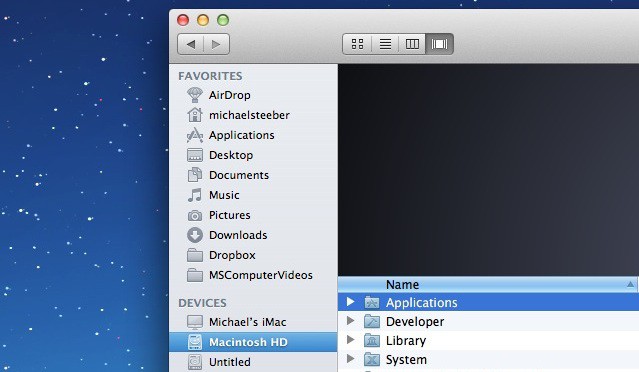Select the Macintosh HD drive icon
This screenshot has height=372, width=639.
click(x=195, y=342)
